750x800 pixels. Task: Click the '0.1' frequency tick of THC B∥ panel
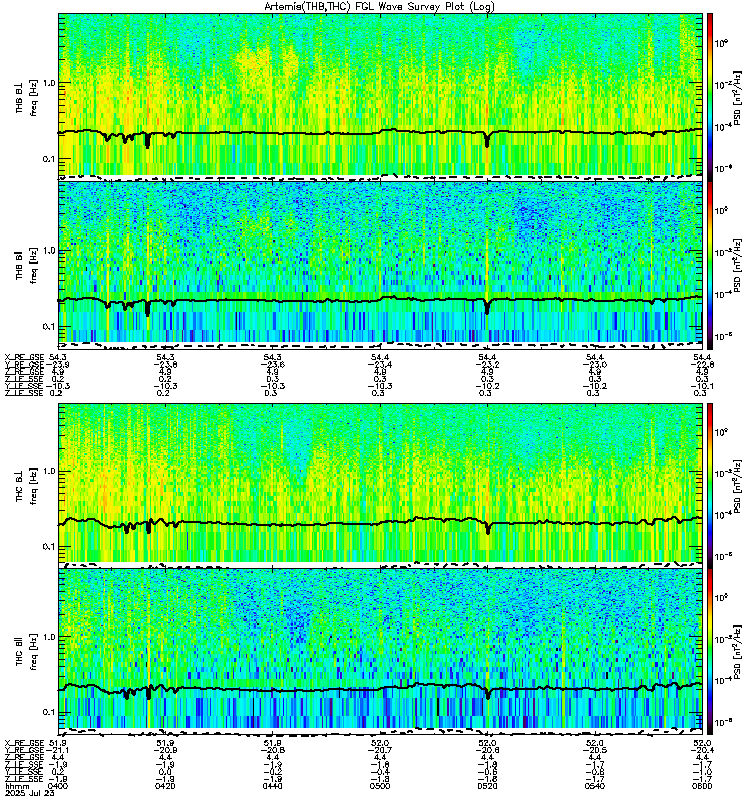48,712
